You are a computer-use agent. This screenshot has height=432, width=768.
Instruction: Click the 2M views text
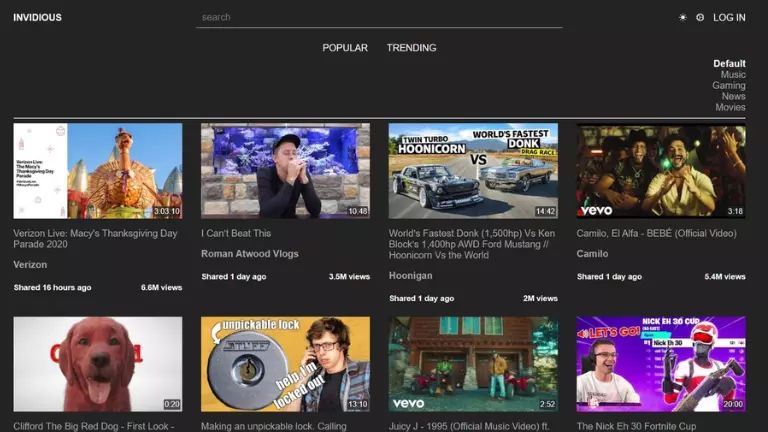[x=540, y=298]
